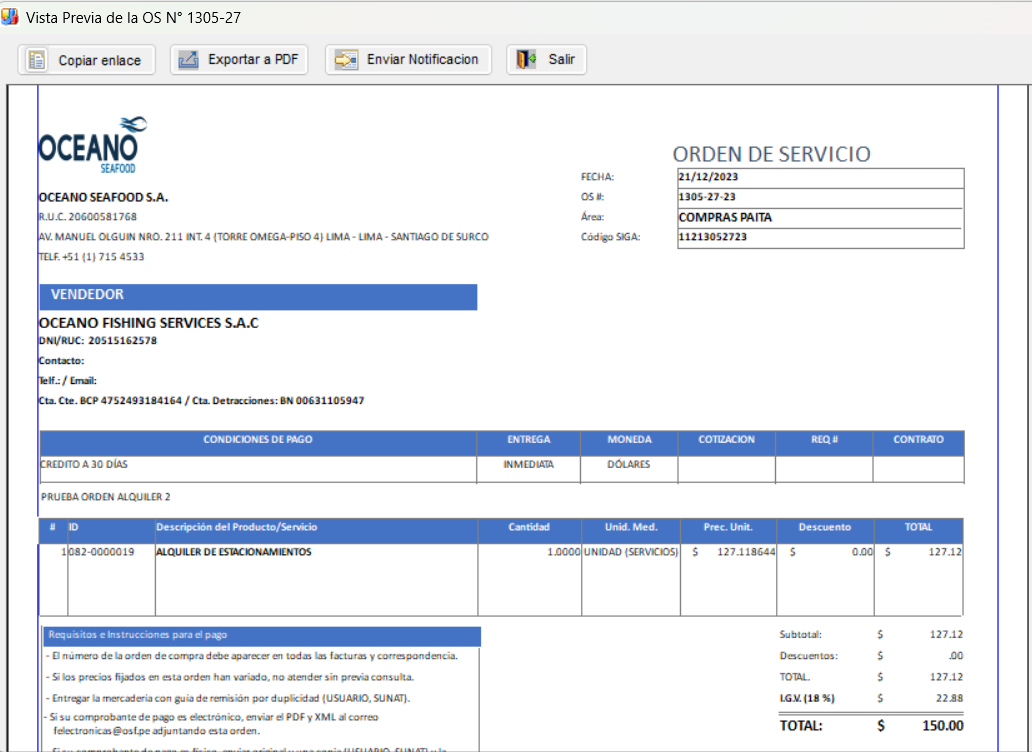This screenshot has width=1032, height=752.
Task: Click the MONEDA column header
Action: point(629,439)
